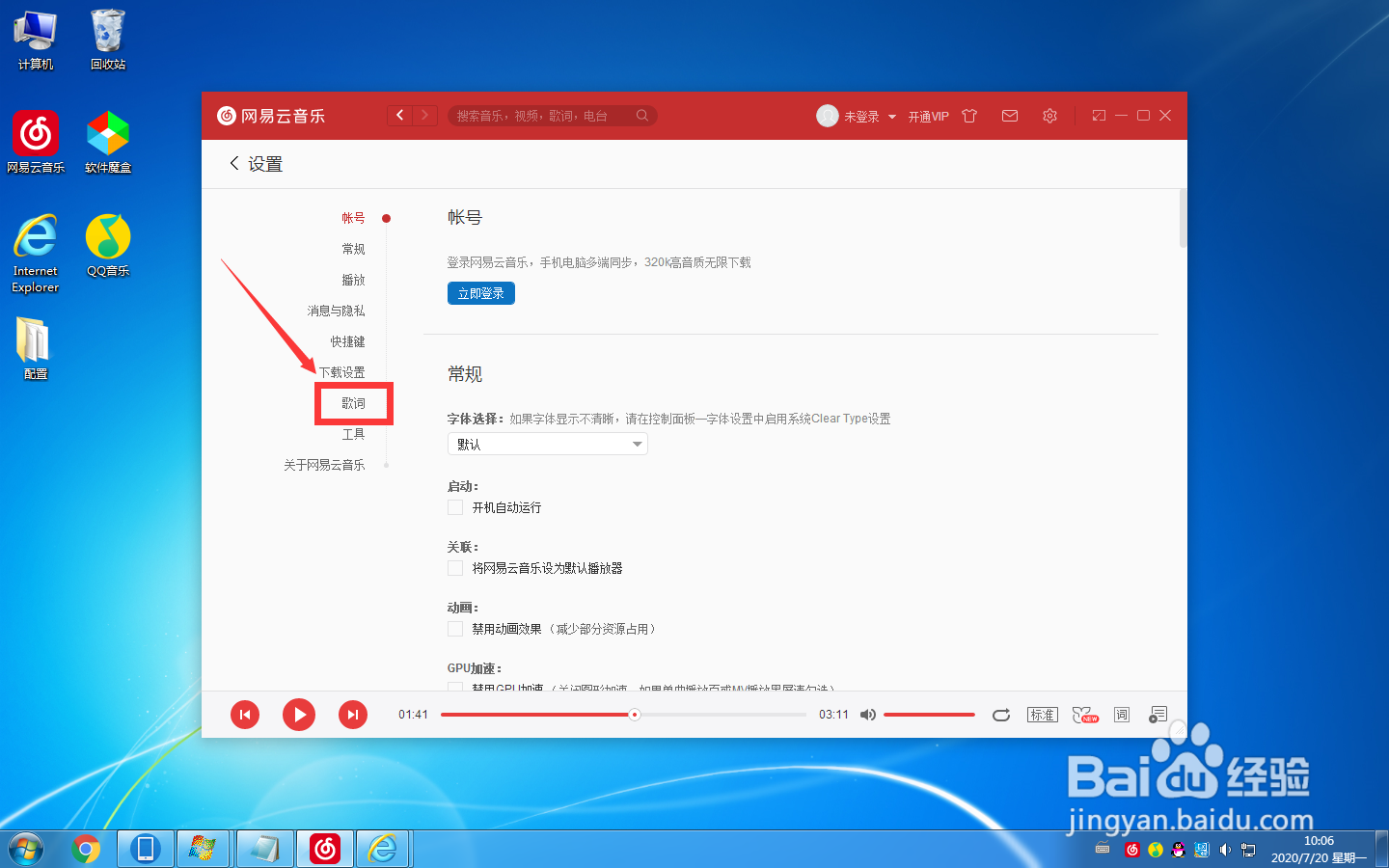Play the current song
The height and width of the screenshot is (868, 1389).
[299, 715]
